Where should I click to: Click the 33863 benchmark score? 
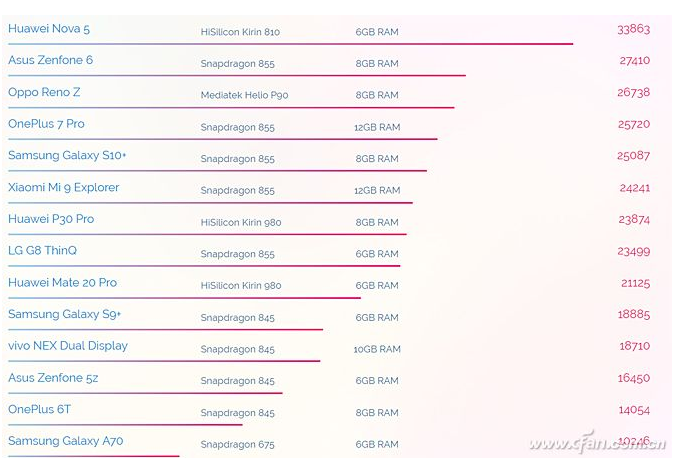pyautogui.click(x=633, y=29)
